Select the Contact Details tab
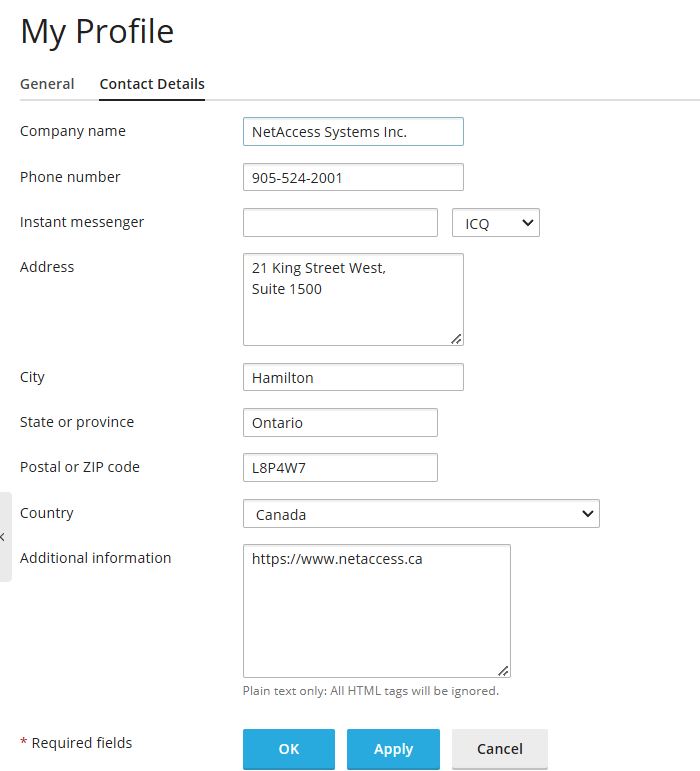 152,84
